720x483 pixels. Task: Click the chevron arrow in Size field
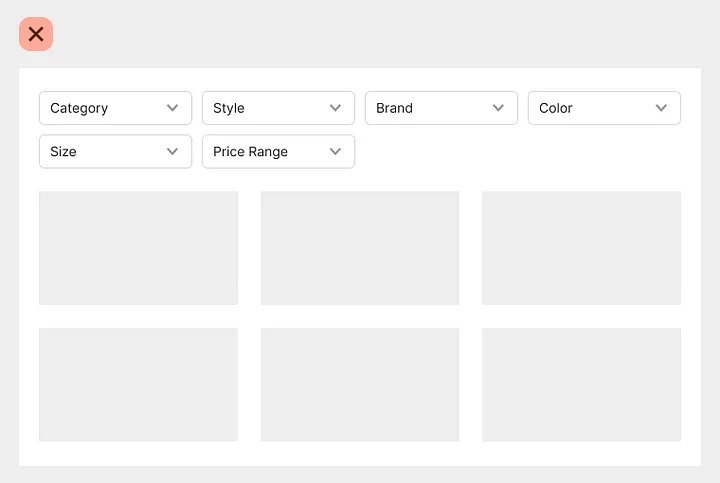click(x=172, y=152)
